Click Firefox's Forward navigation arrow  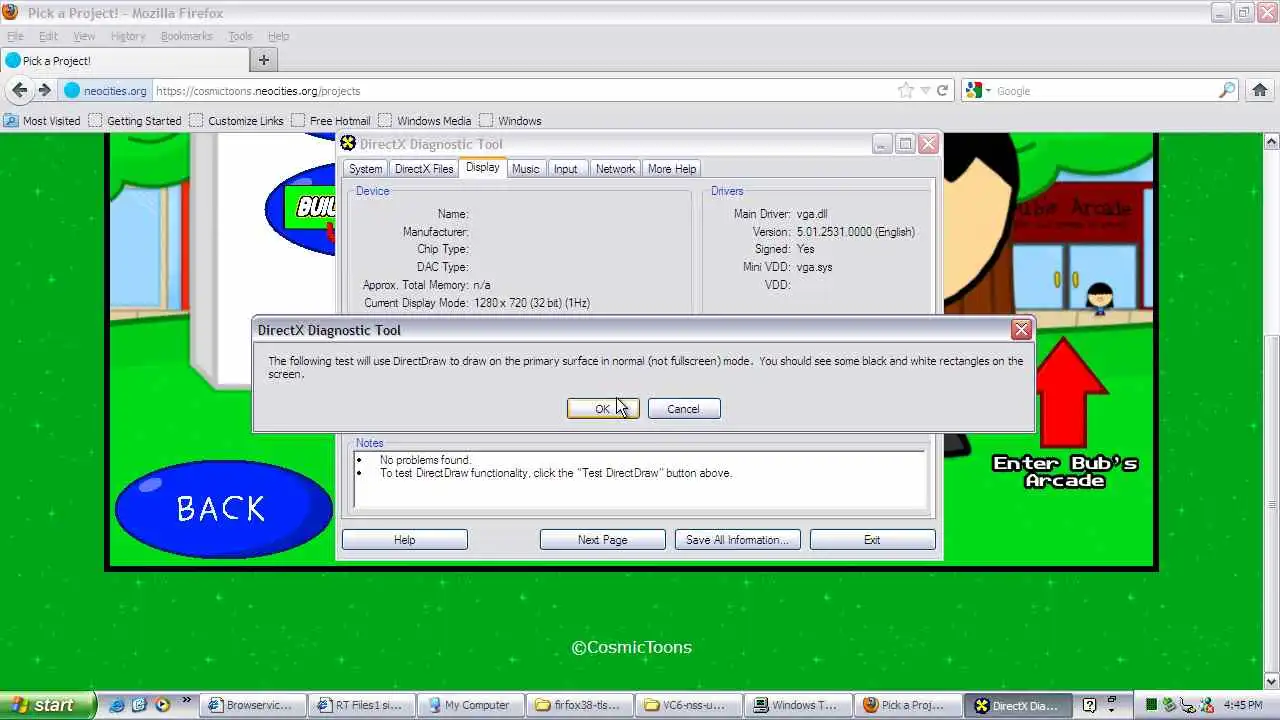pos(44,90)
